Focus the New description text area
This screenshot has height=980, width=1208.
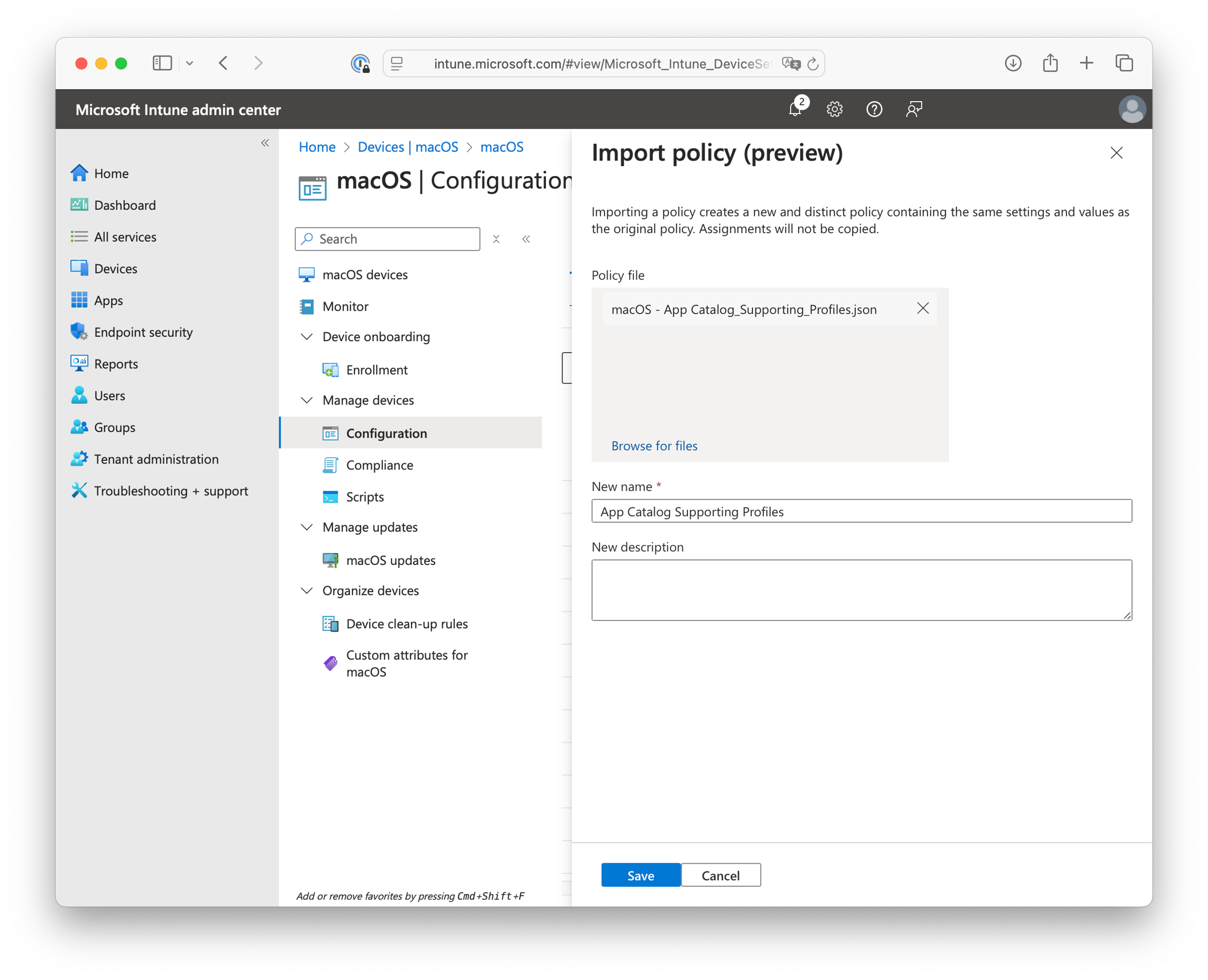tap(861, 590)
